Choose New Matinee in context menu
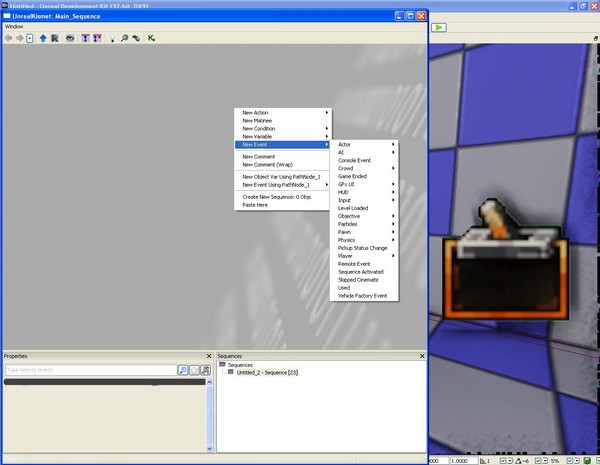Viewport: 600px width, 465px height. pyautogui.click(x=283, y=121)
